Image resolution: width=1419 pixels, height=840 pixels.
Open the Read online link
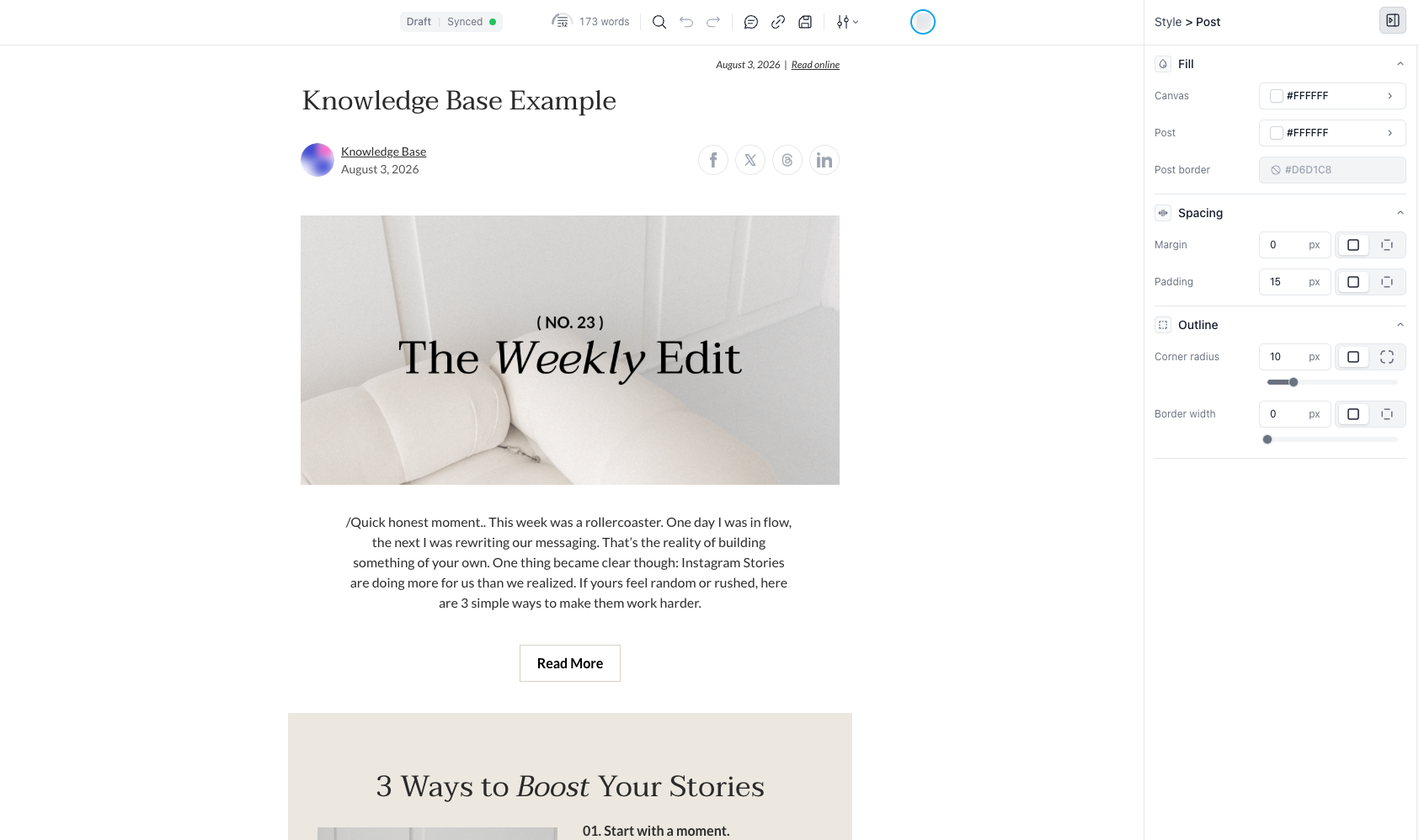click(815, 65)
